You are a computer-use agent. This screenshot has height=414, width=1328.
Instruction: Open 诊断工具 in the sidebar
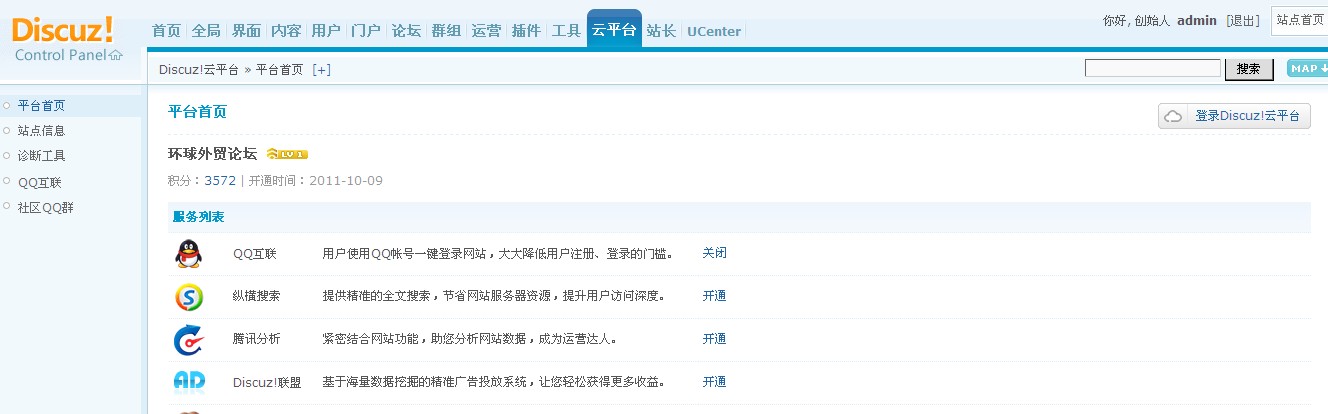(x=41, y=156)
